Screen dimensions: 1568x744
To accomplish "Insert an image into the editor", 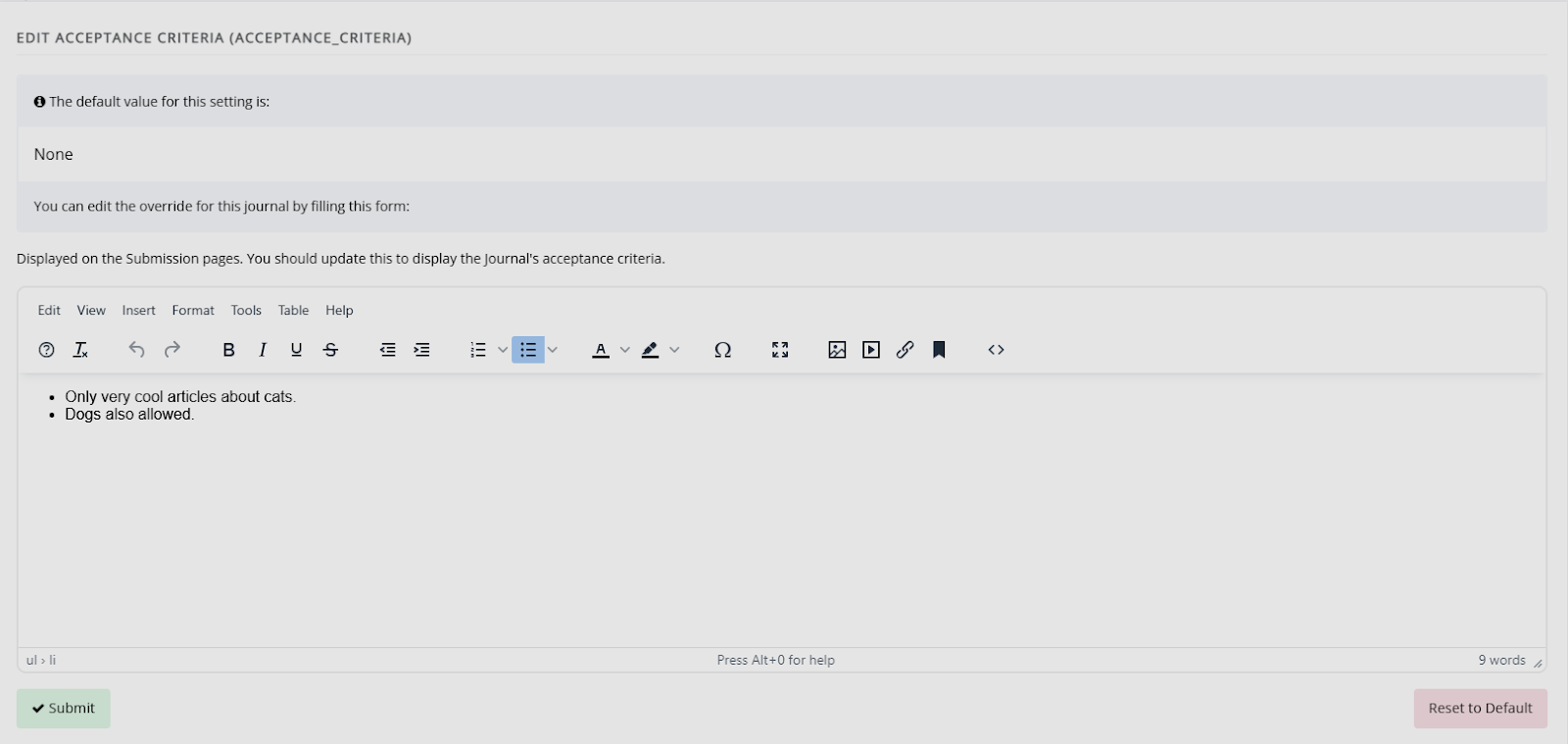I will click(x=837, y=350).
